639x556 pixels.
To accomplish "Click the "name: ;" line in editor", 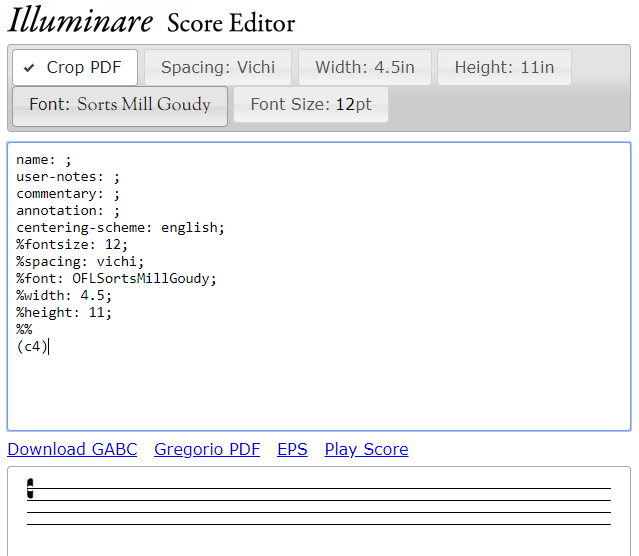I will pyautogui.click(x=44, y=160).
